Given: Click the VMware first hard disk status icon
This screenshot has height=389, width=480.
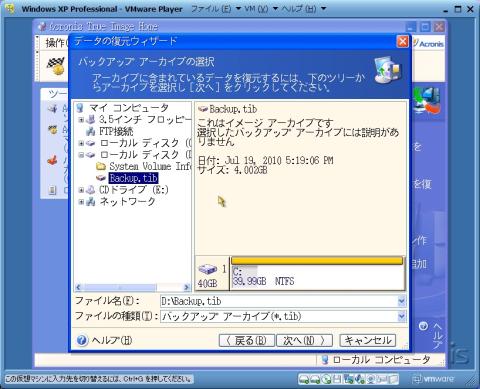Looking at the screenshot, I should tap(304, 379).
